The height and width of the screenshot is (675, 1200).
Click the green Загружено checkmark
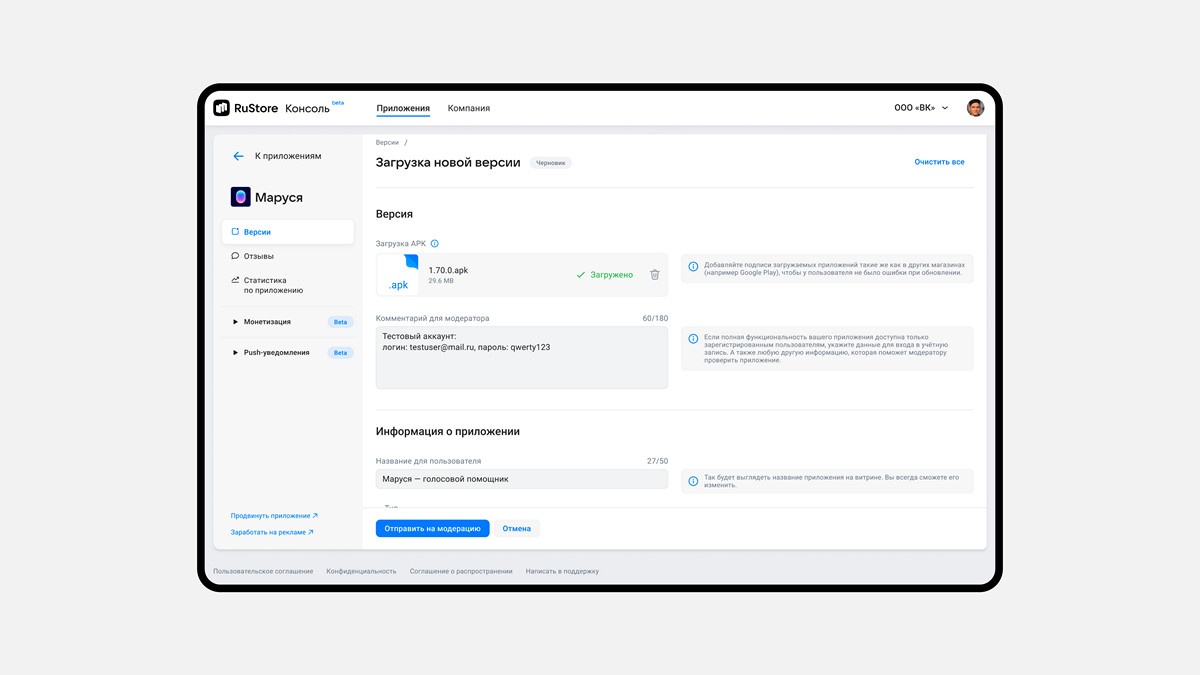580,274
